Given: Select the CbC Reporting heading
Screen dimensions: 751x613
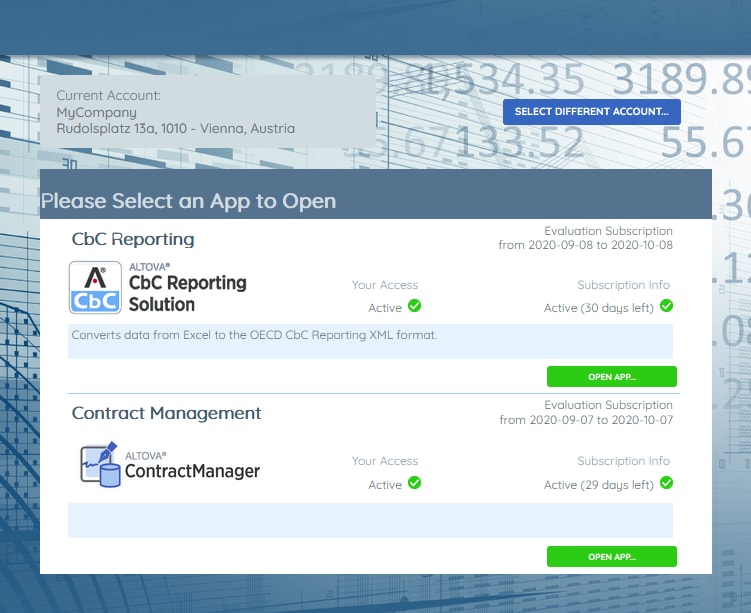Looking at the screenshot, I should (x=133, y=239).
